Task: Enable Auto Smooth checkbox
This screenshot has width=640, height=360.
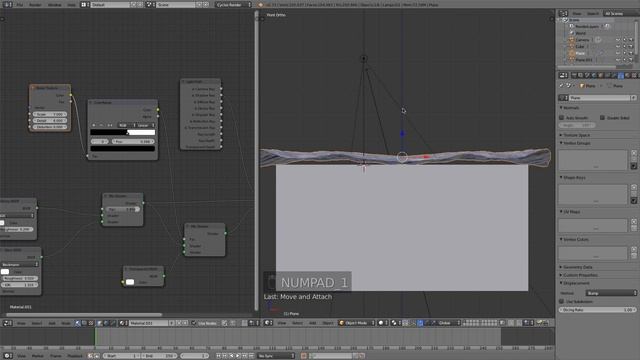Action: [x=562, y=118]
